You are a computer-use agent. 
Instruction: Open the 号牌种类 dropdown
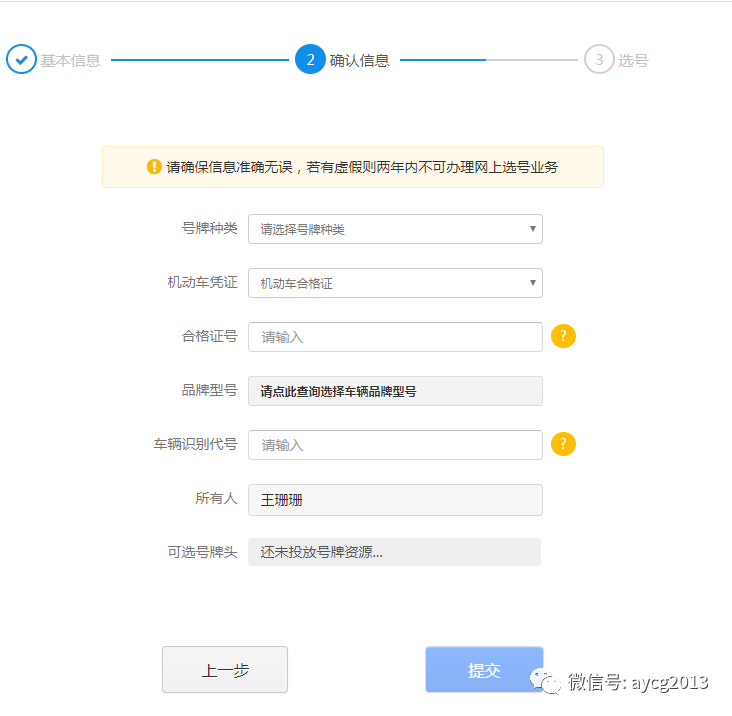pyautogui.click(x=395, y=229)
